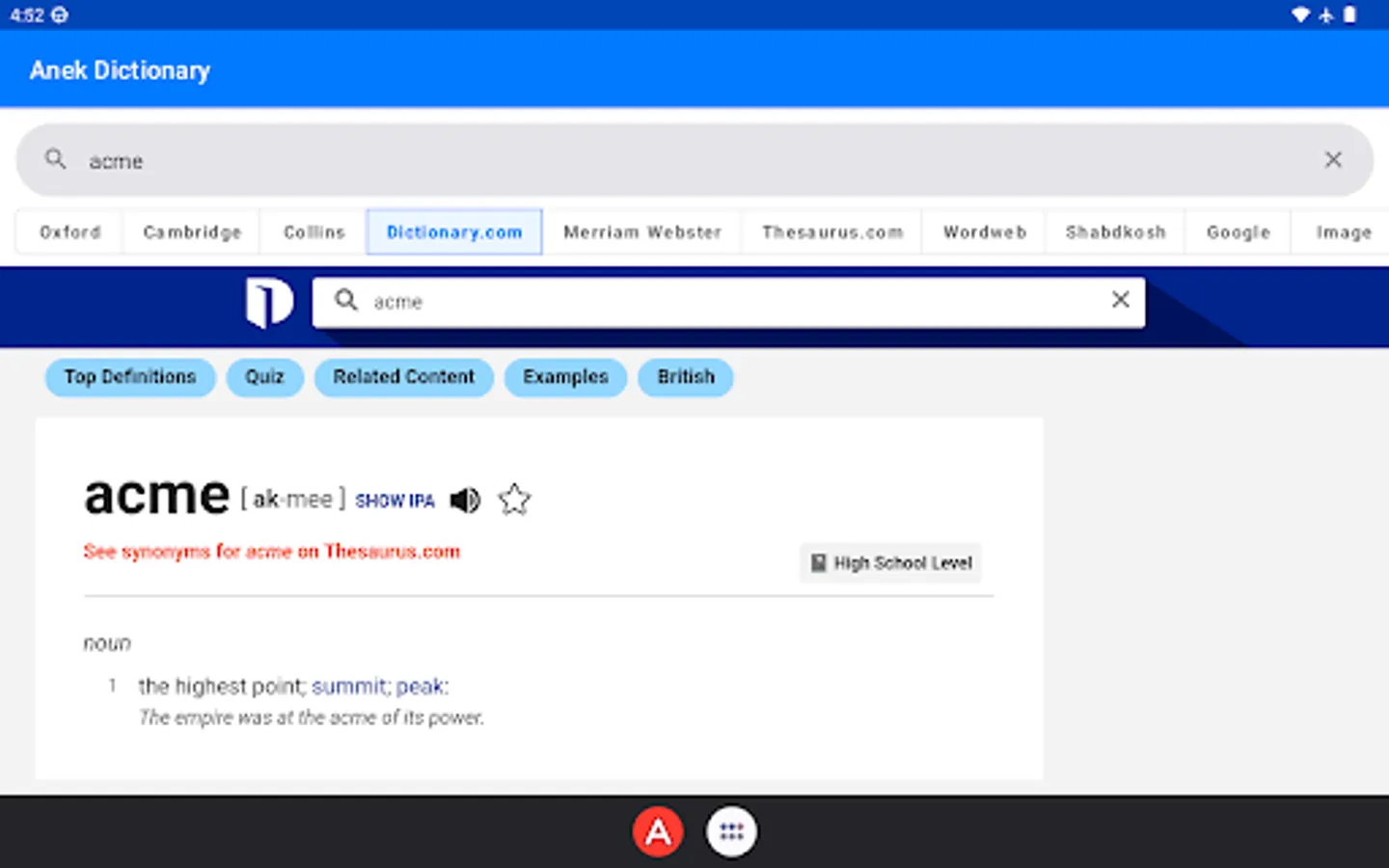The image size is (1389, 868).
Task: Play the acme pronunciation audio
Action: [465, 500]
